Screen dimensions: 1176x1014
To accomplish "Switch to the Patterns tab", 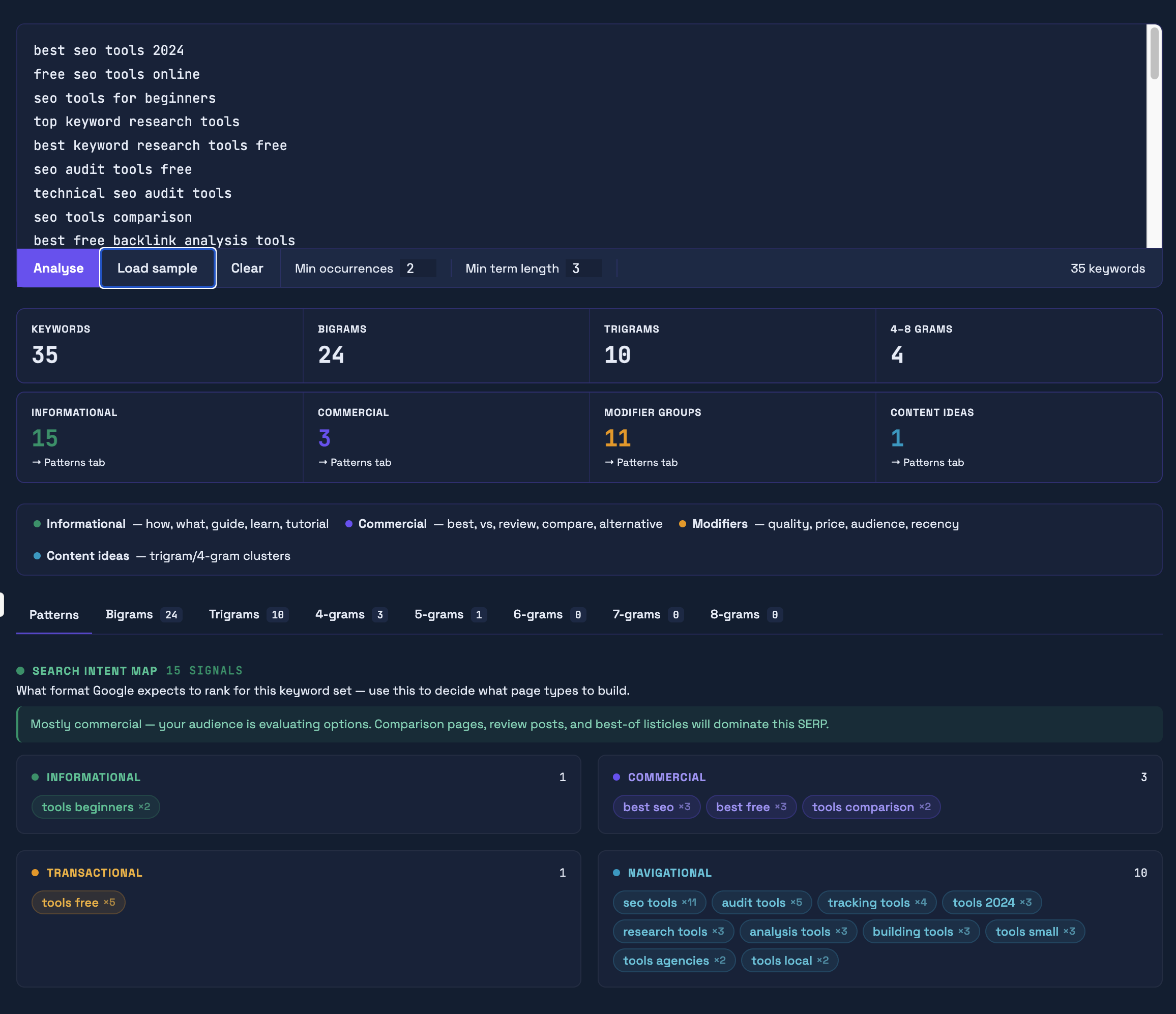I will (x=54, y=614).
